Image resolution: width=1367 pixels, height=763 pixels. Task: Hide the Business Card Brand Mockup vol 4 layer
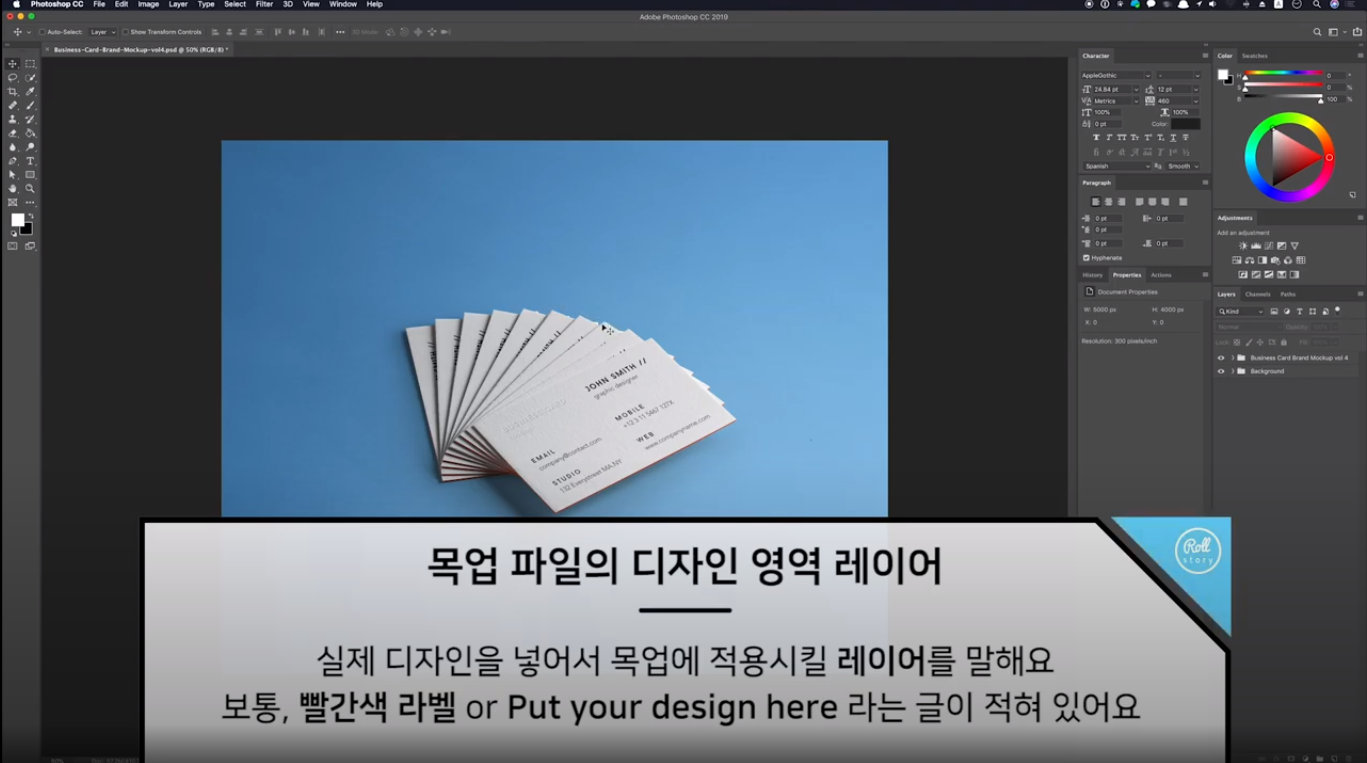[1221, 358]
